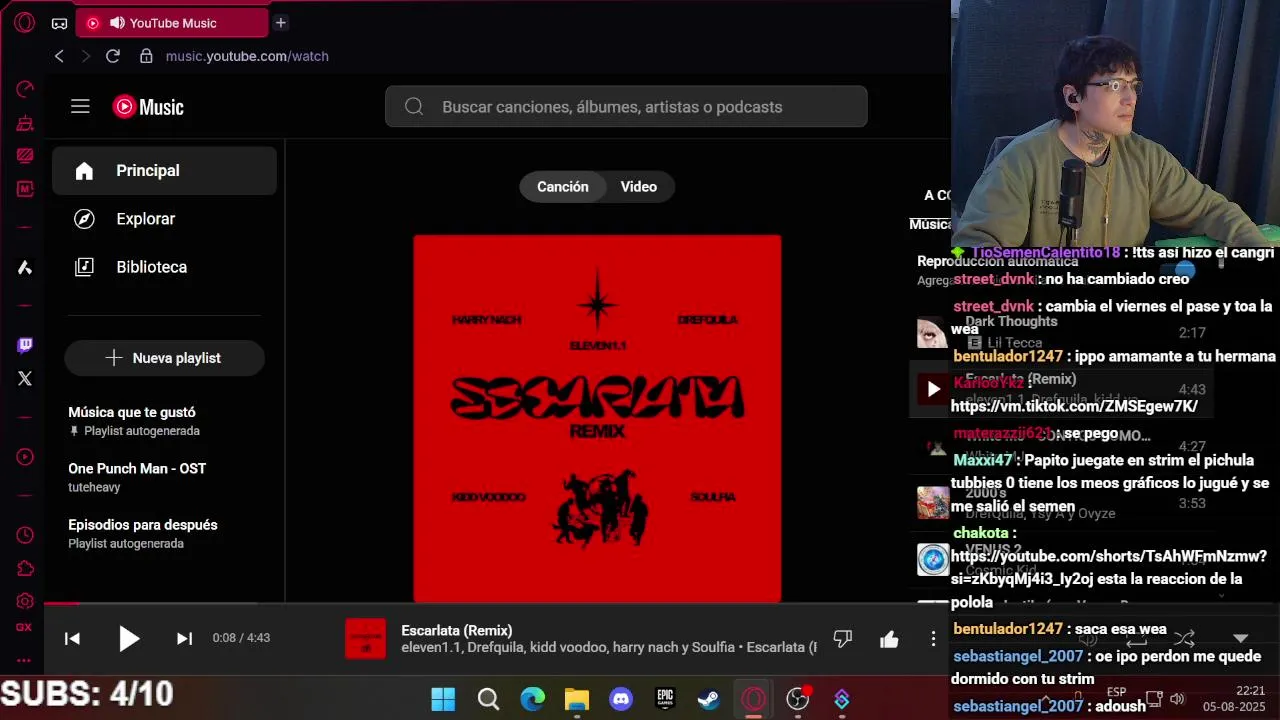The width and height of the screenshot is (1280, 720).
Task: Like the song with thumbs-up
Action: (x=889, y=638)
